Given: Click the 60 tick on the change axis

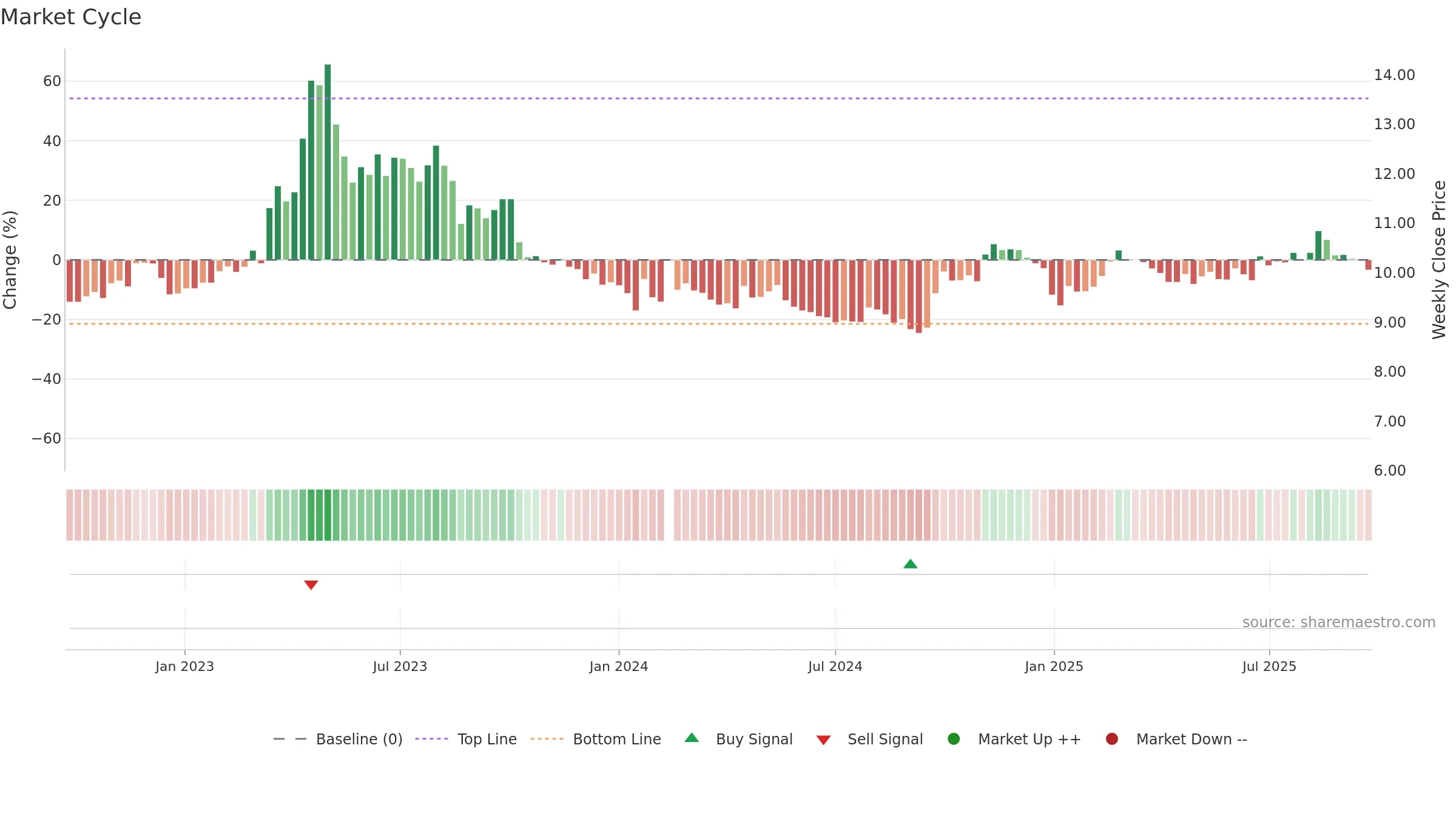Looking at the screenshot, I should (x=52, y=81).
